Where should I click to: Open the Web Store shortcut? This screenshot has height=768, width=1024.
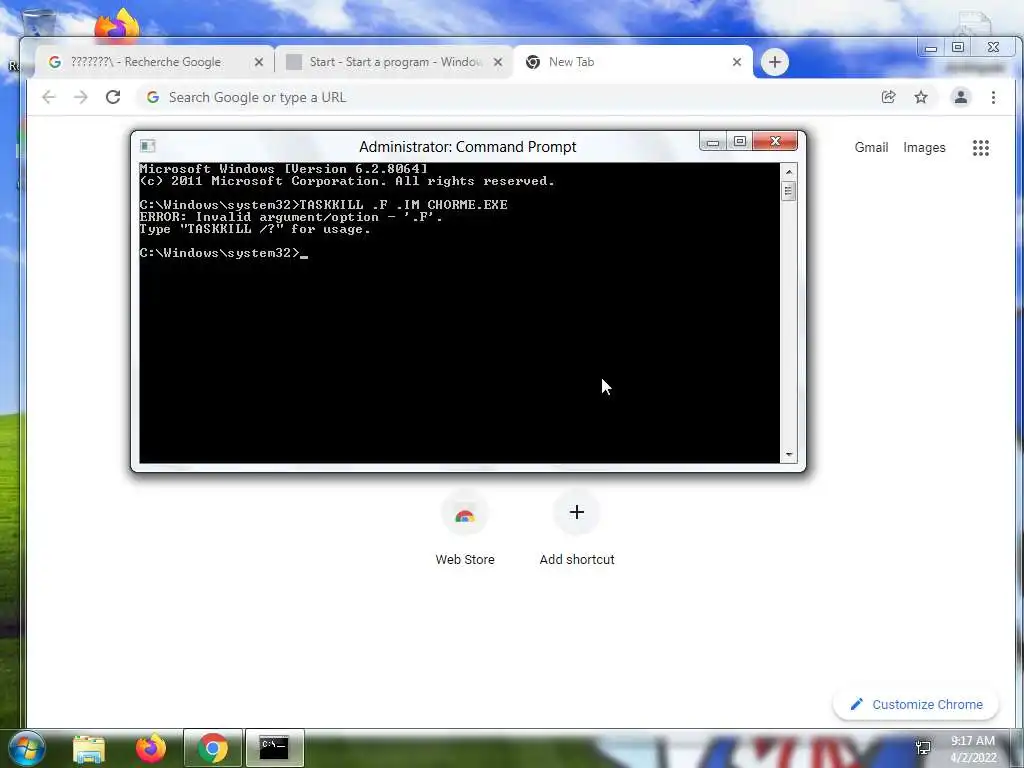[465, 528]
